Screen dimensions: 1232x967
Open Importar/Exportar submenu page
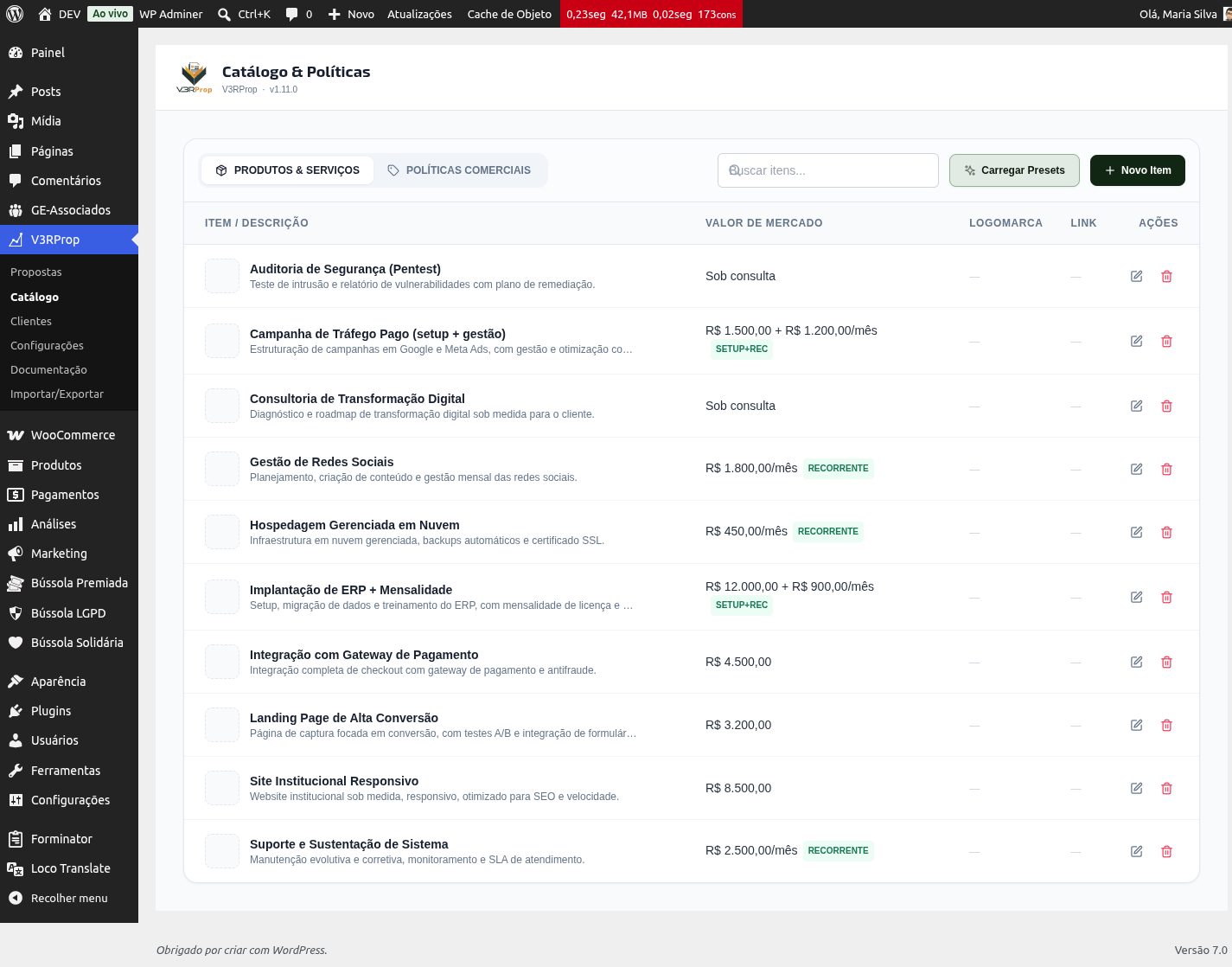pyautogui.click(x=57, y=394)
